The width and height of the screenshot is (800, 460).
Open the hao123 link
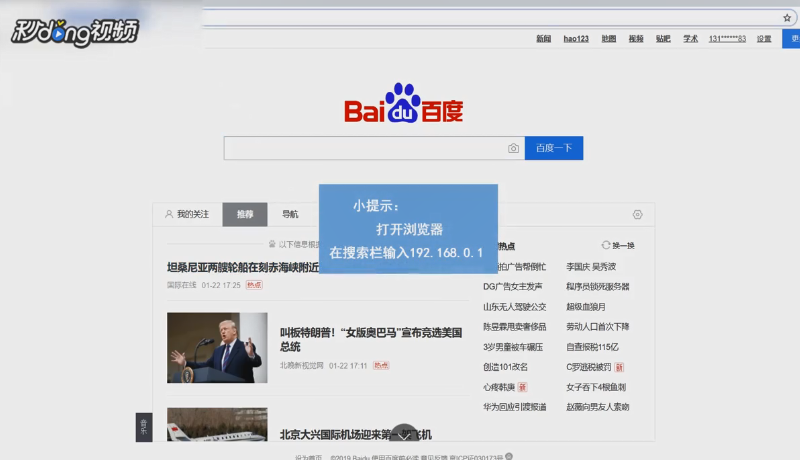576,39
